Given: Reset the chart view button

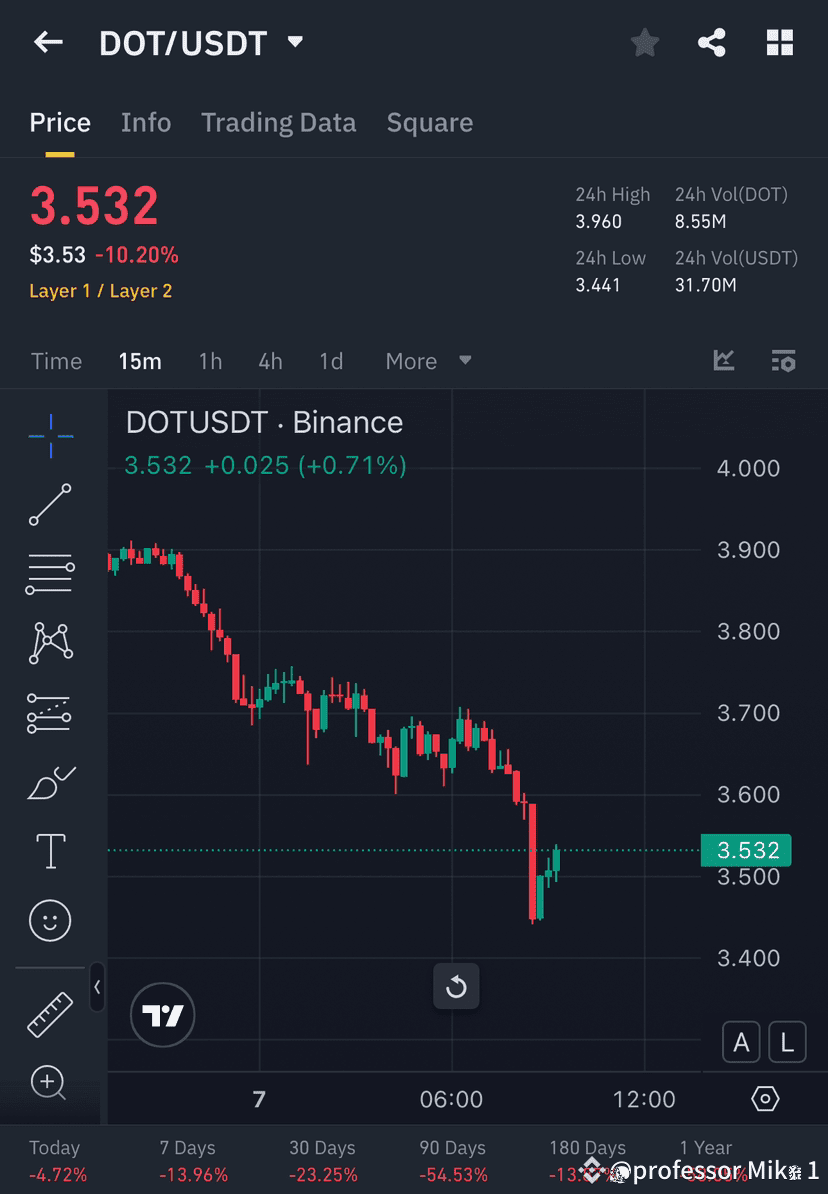Looking at the screenshot, I should 456,986.
